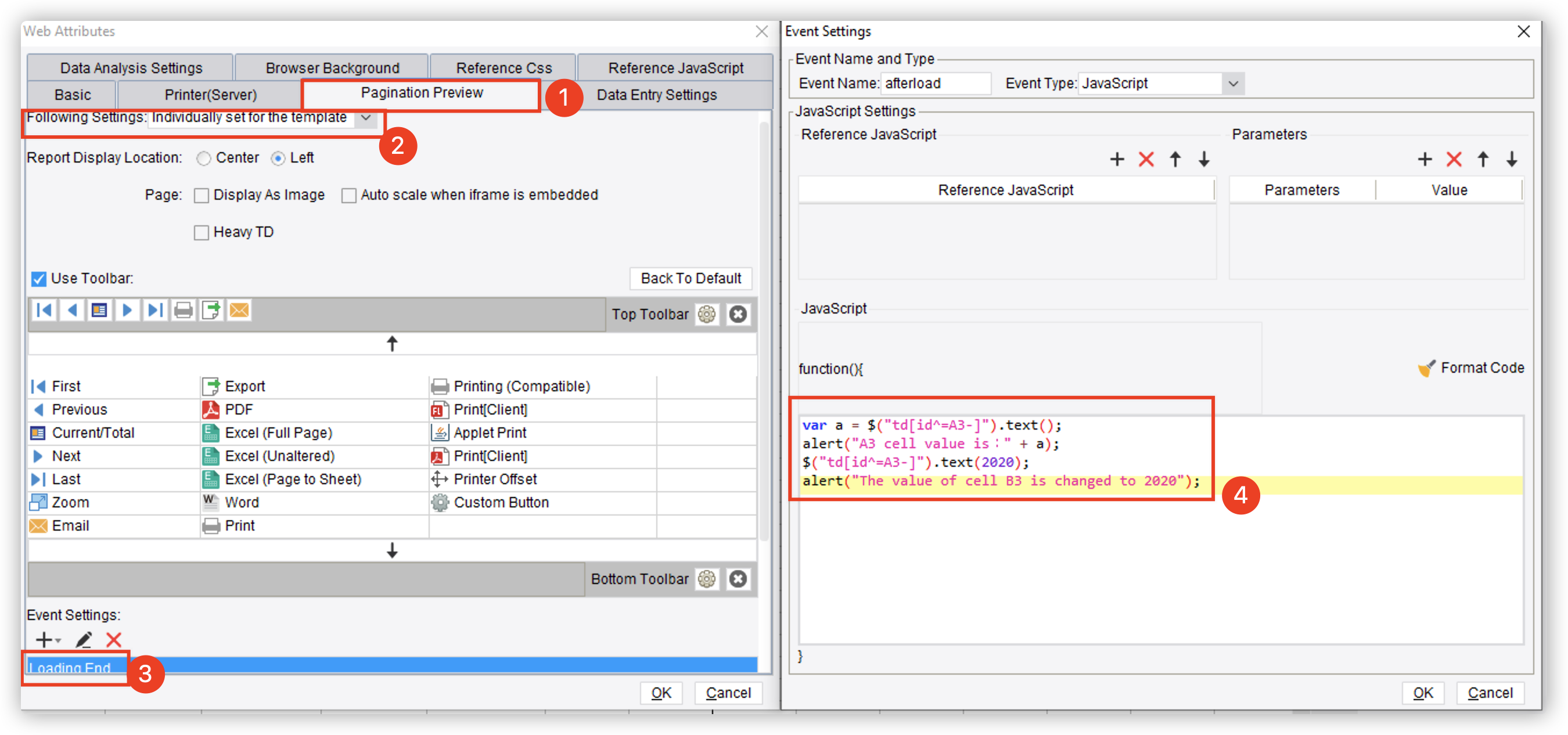Click the move parameter down arrow
The image size is (1568, 735).
[x=1512, y=160]
